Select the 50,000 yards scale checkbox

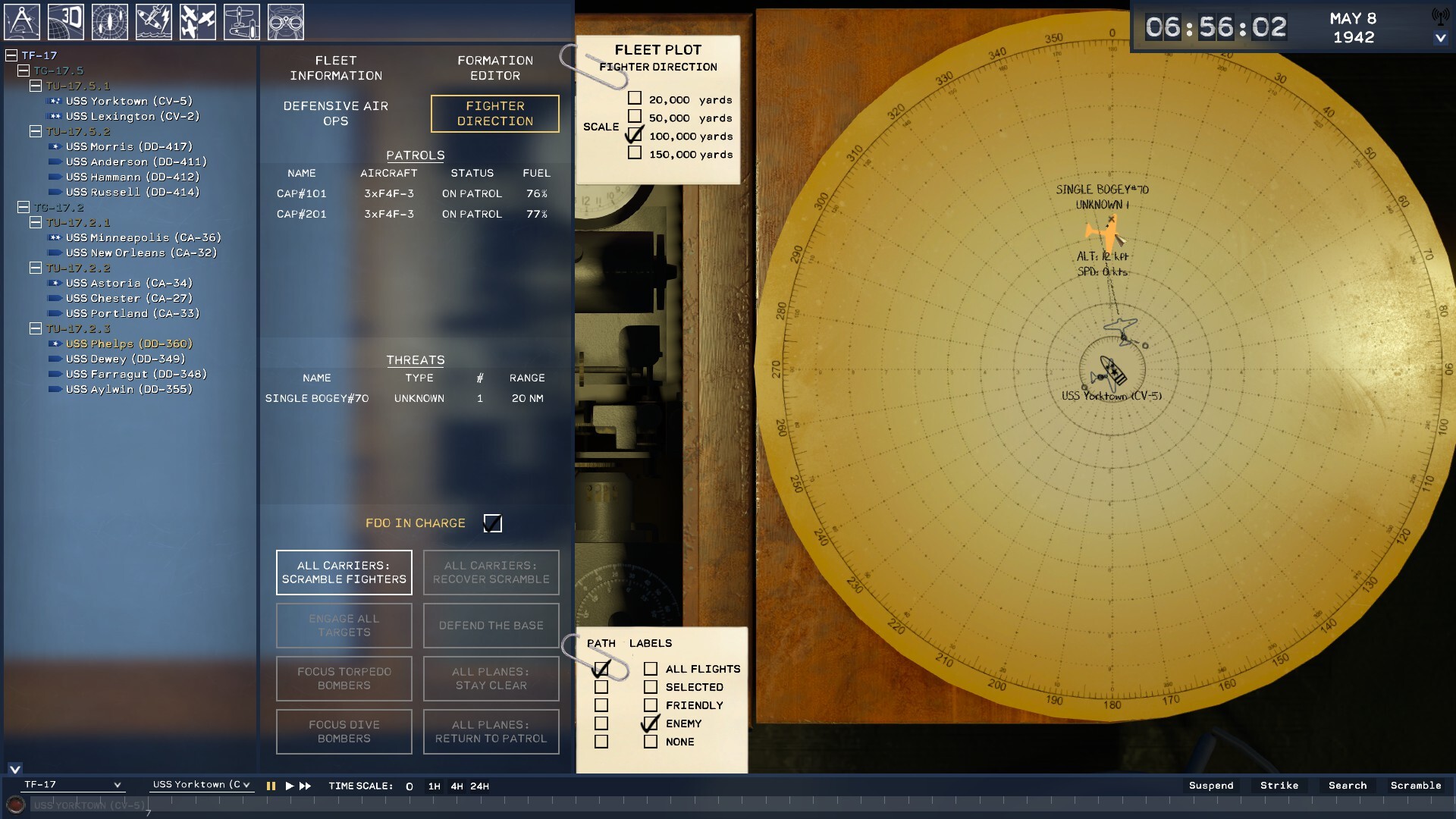(635, 117)
